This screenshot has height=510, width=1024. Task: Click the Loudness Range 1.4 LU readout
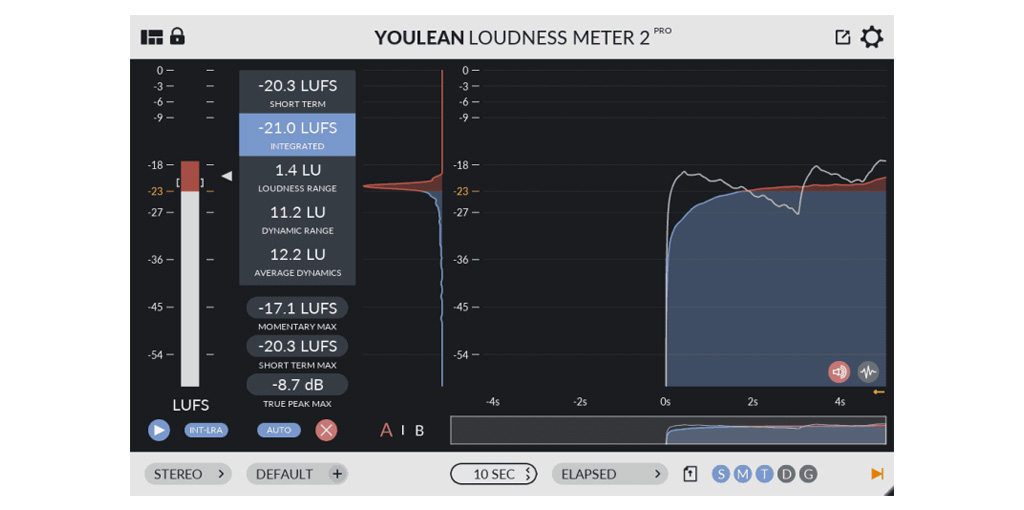(x=297, y=177)
